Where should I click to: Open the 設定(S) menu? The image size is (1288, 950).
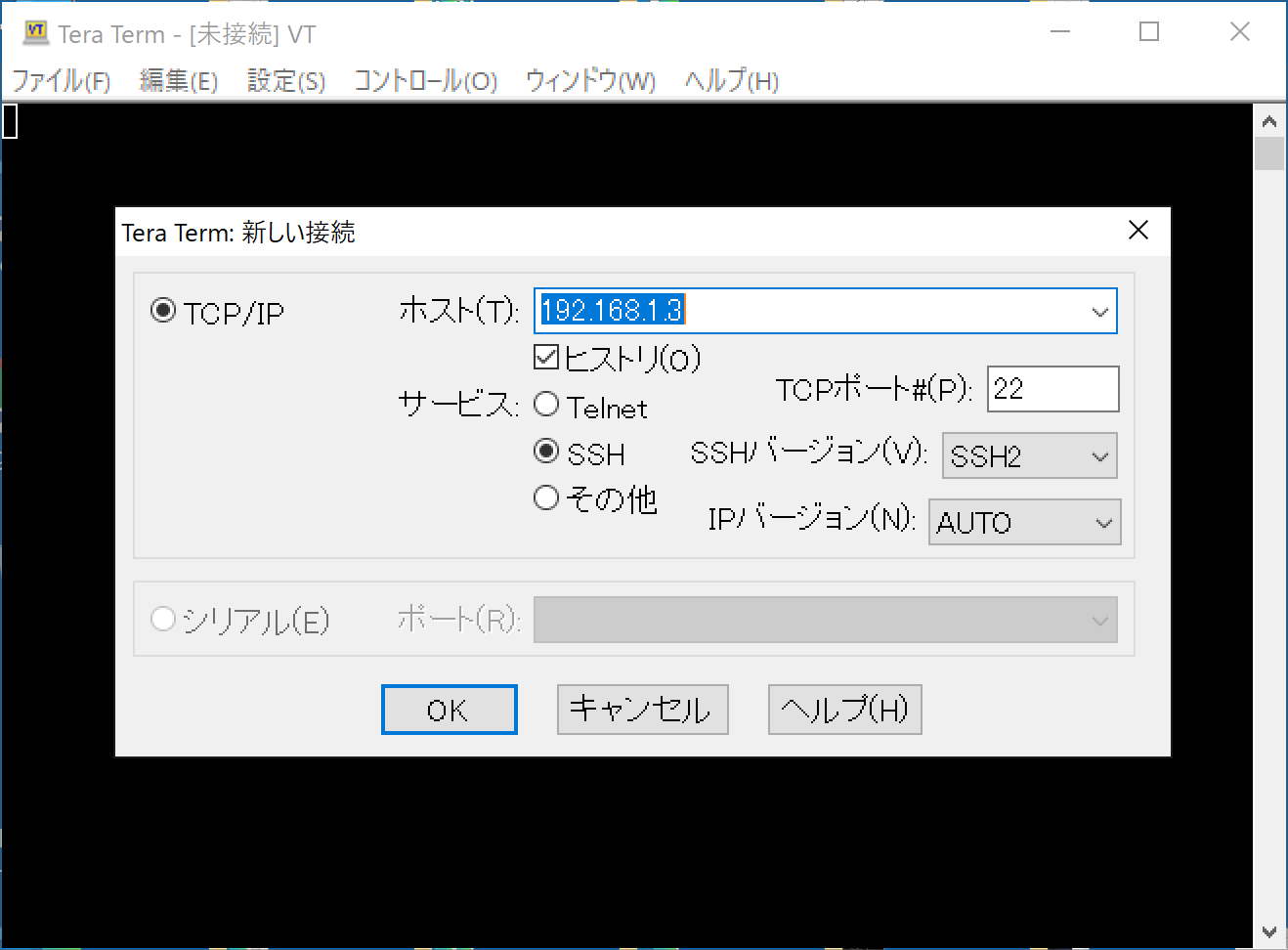[284, 81]
